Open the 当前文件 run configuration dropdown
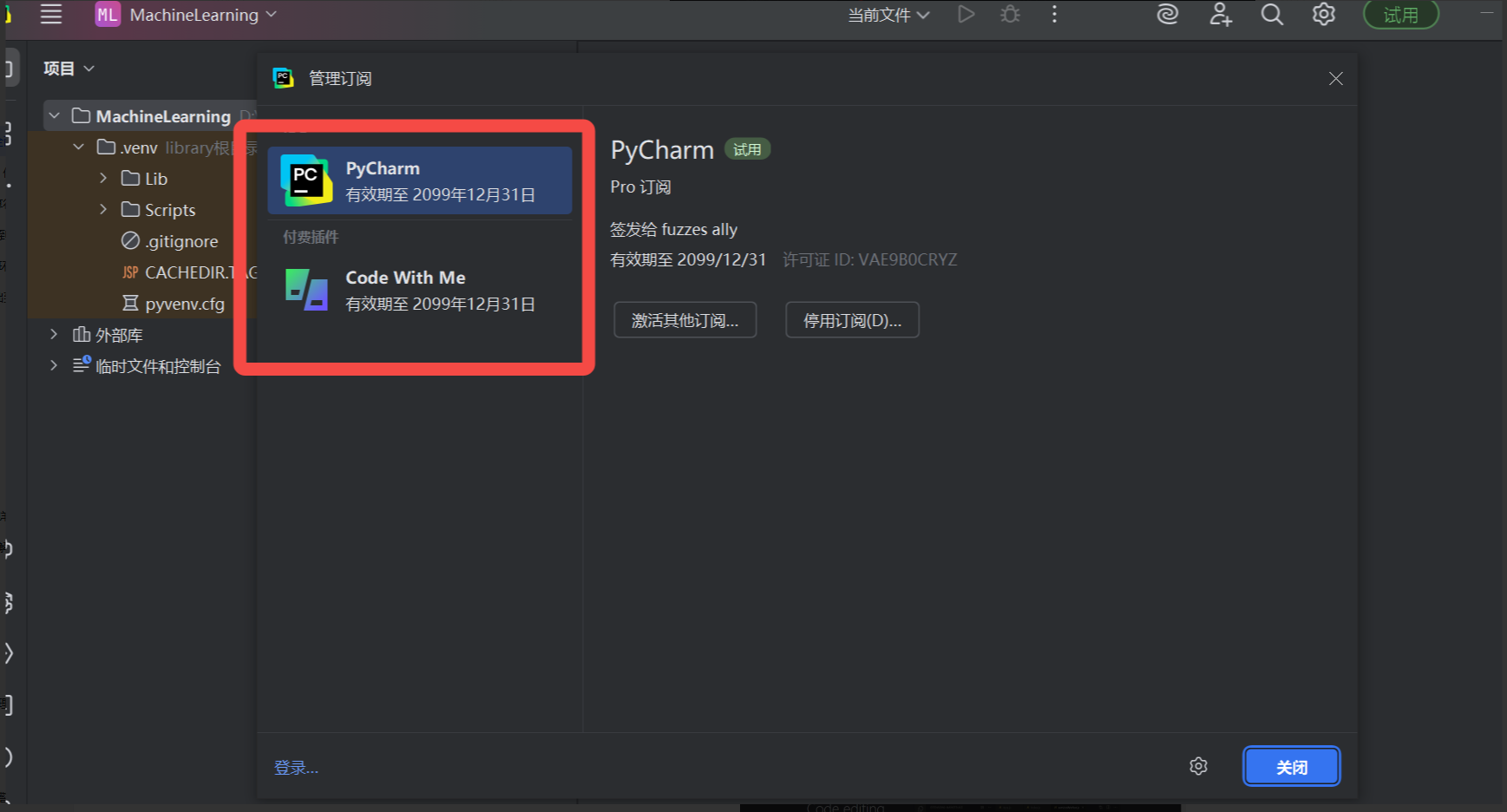This screenshot has height=812, width=1507. pyautogui.click(x=888, y=15)
